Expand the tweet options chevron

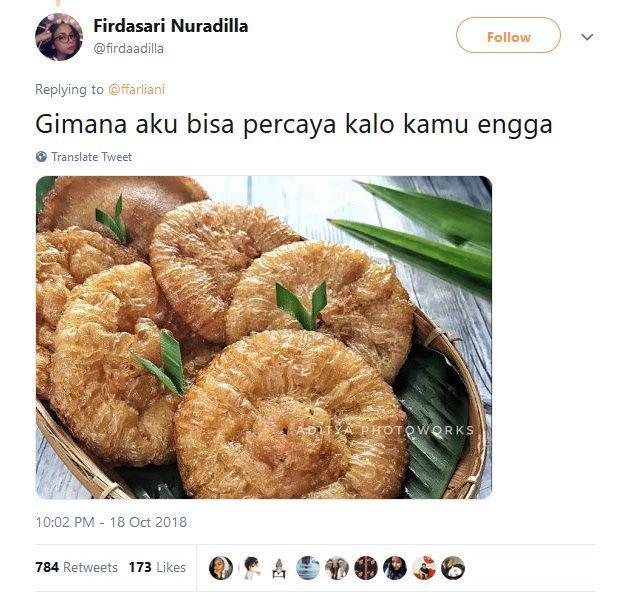(x=587, y=37)
